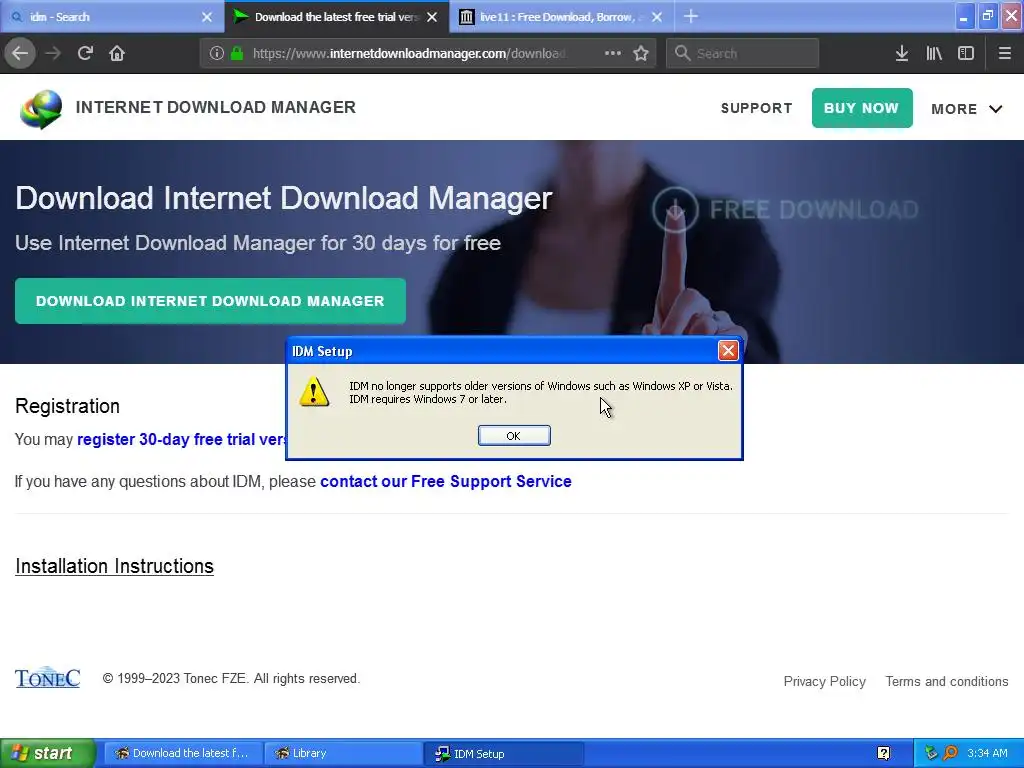Open the Firefox hamburger menu
Image resolution: width=1024 pixels, height=768 pixels.
point(1004,54)
